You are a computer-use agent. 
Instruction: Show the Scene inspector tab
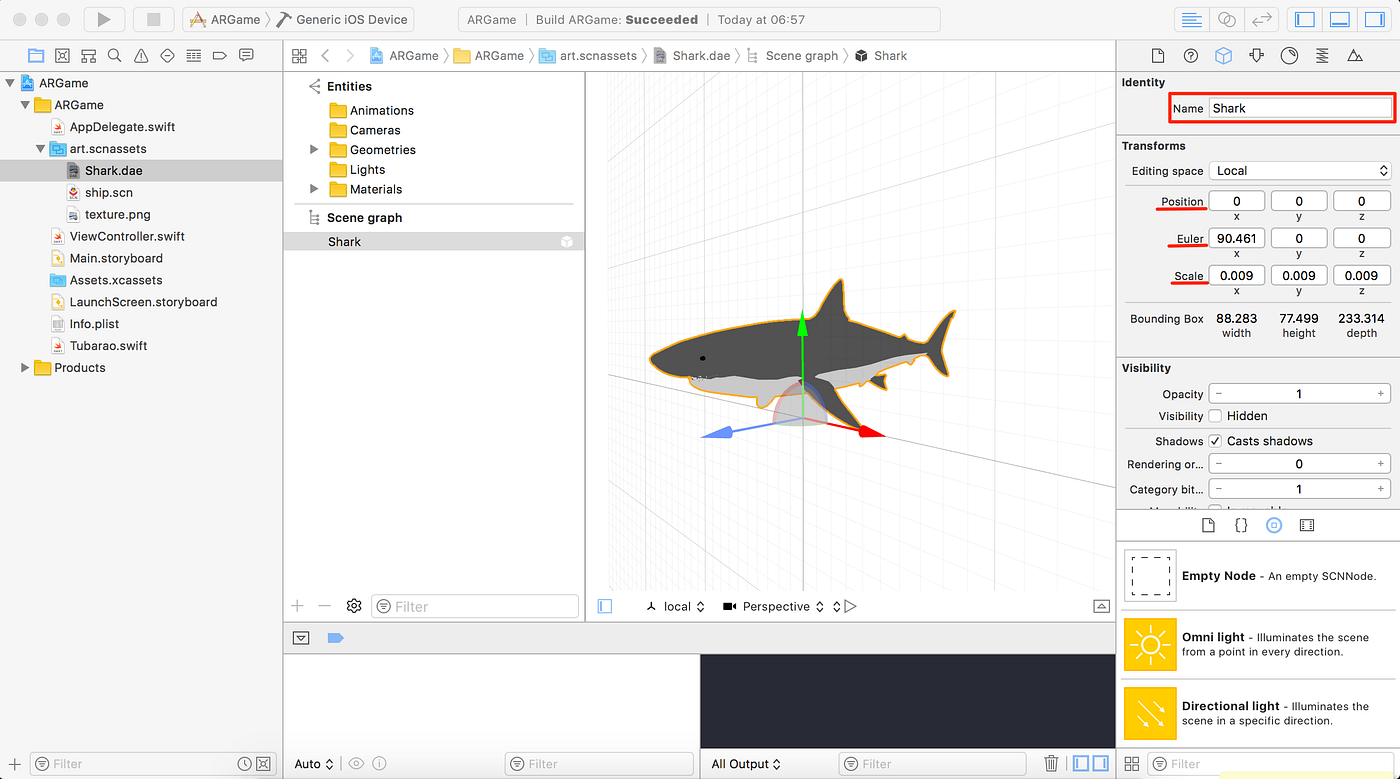click(1355, 56)
